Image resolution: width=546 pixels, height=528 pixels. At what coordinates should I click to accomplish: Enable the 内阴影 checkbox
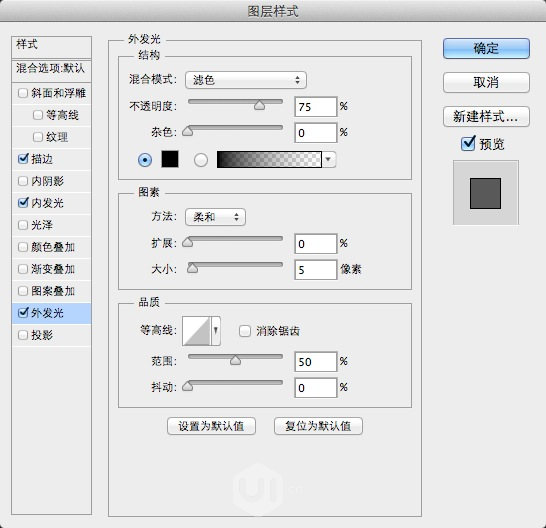tap(23, 181)
